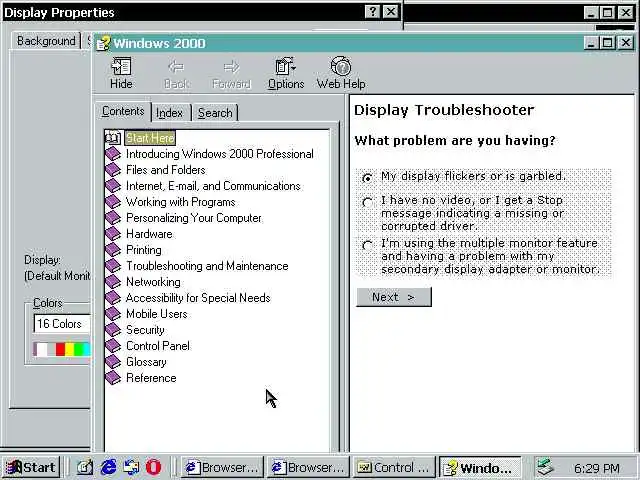
Task: Open the 16 Colors dropdown in Display Properties
Action: [62, 324]
